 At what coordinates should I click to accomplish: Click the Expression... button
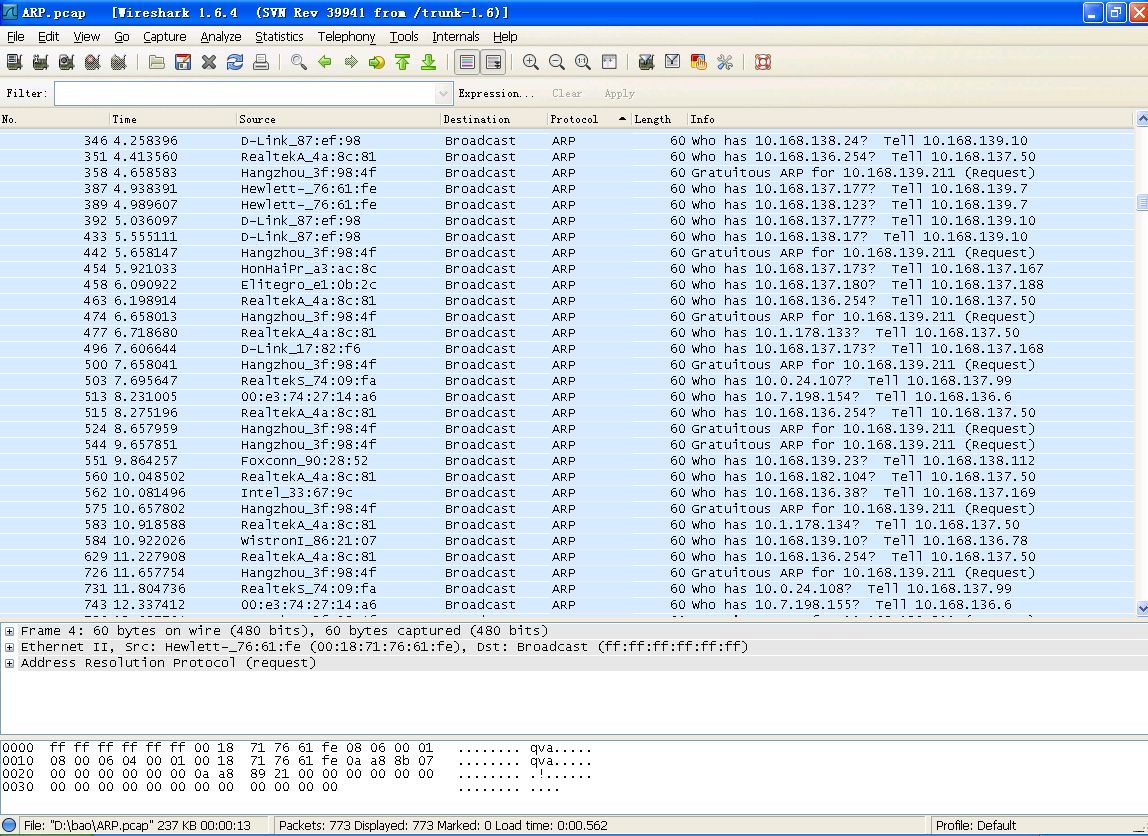pos(496,93)
